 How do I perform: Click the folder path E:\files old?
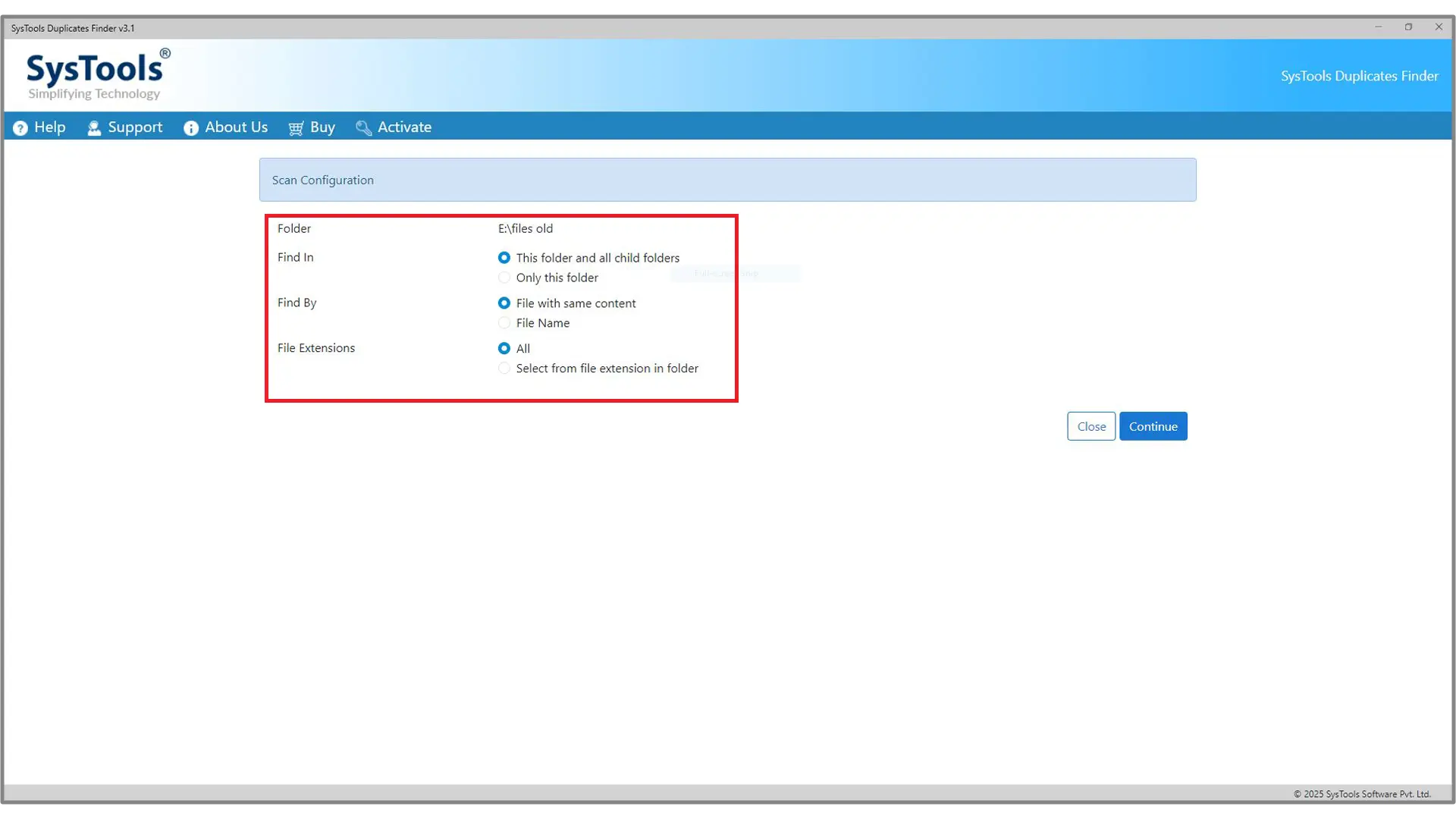pyautogui.click(x=526, y=228)
